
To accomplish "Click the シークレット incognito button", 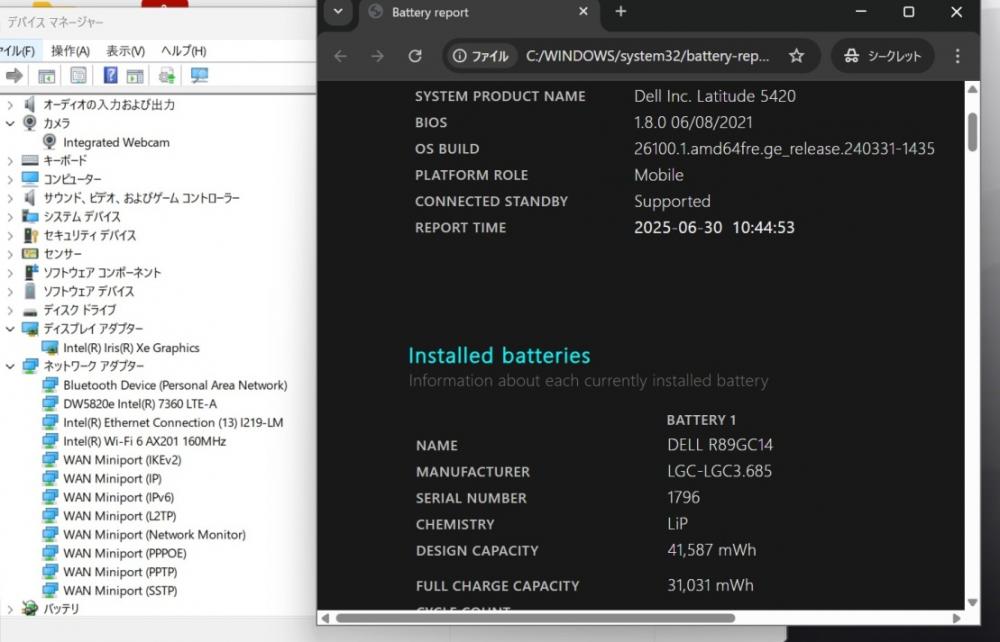I will point(883,56).
